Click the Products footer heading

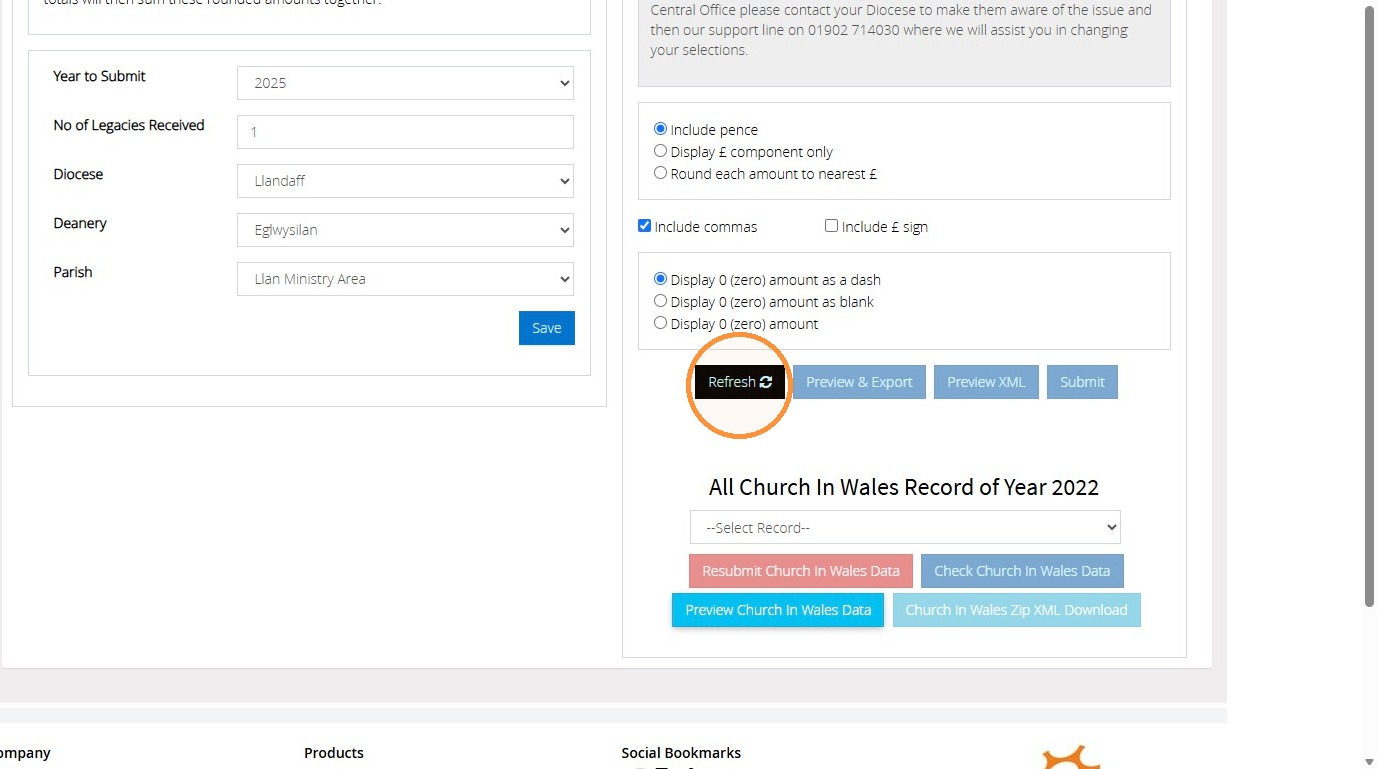point(334,753)
